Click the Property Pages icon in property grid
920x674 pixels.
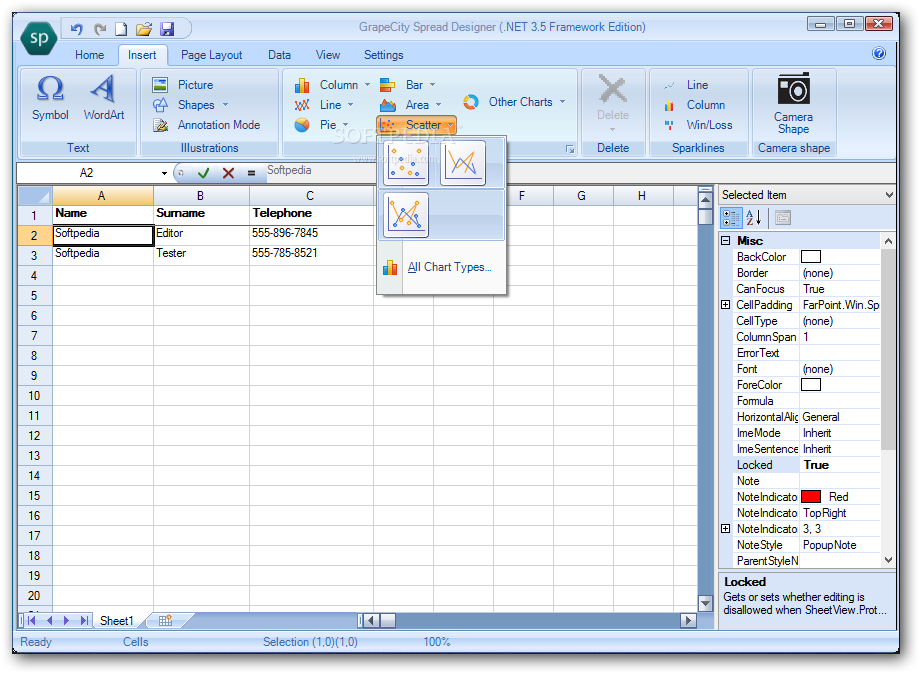click(783, 218)
